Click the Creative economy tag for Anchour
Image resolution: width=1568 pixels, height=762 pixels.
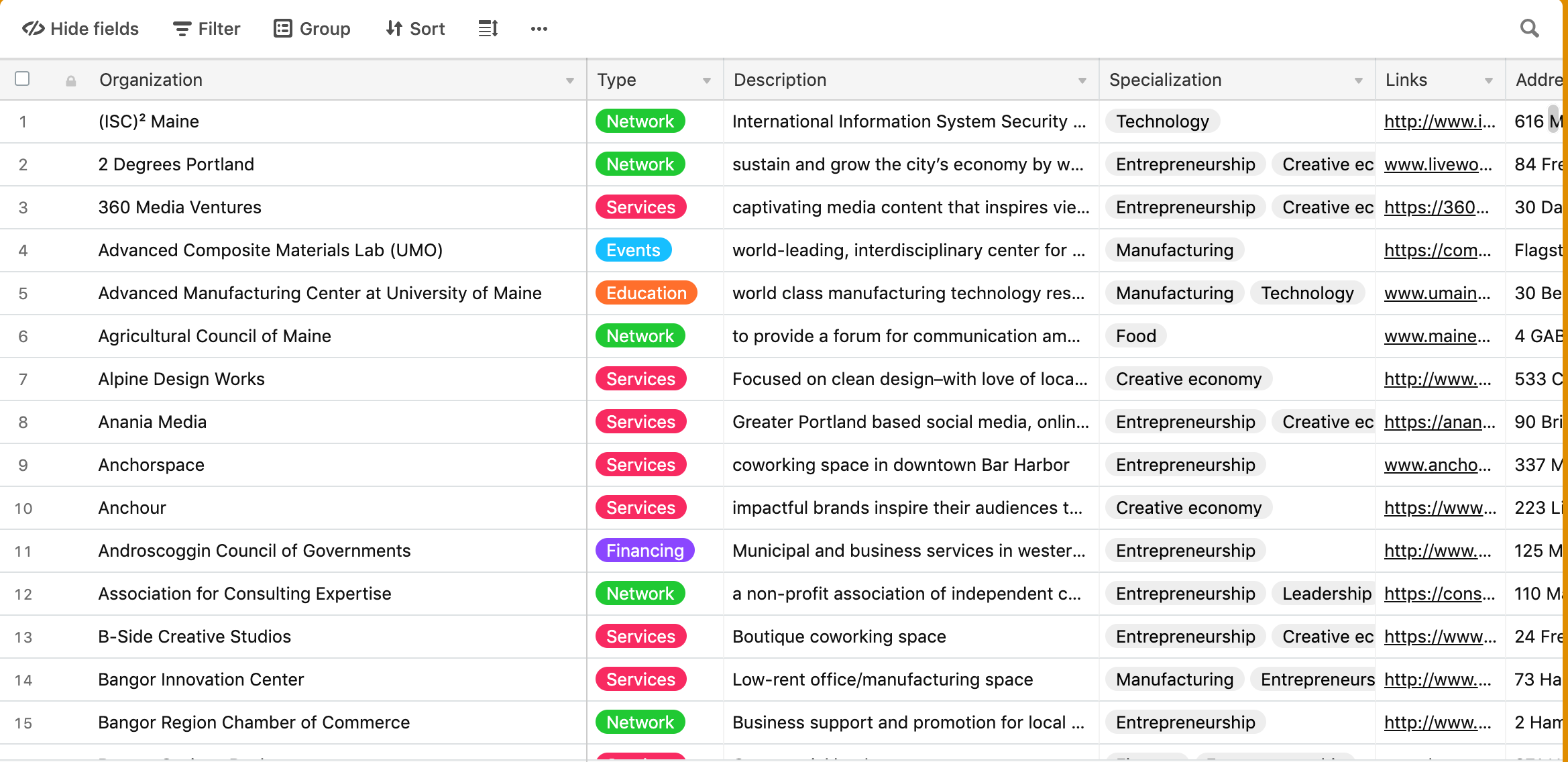(1188, 508)
